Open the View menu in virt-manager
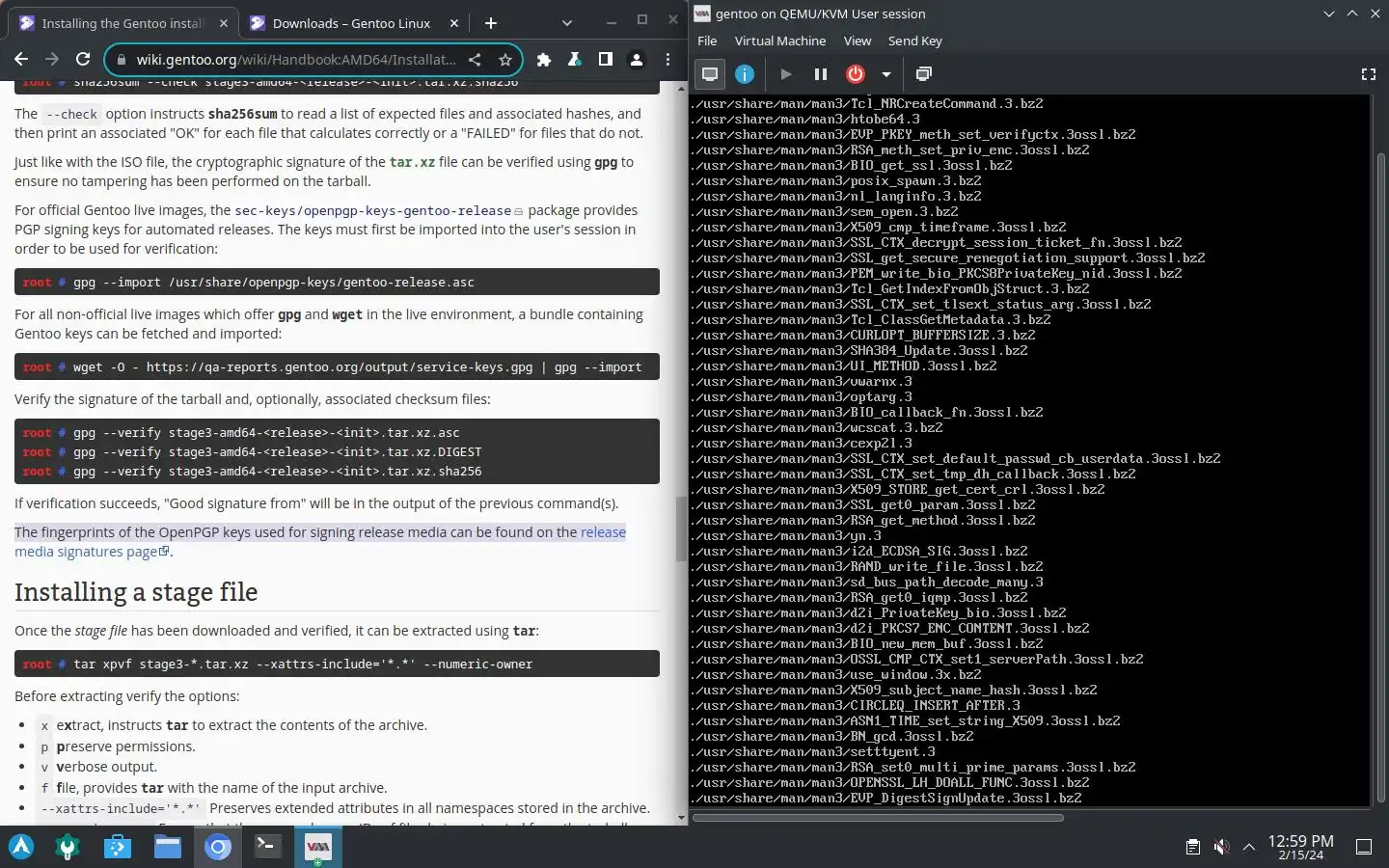The height and width of the screenshot is (868, 1389). click(x=858, y=41)
